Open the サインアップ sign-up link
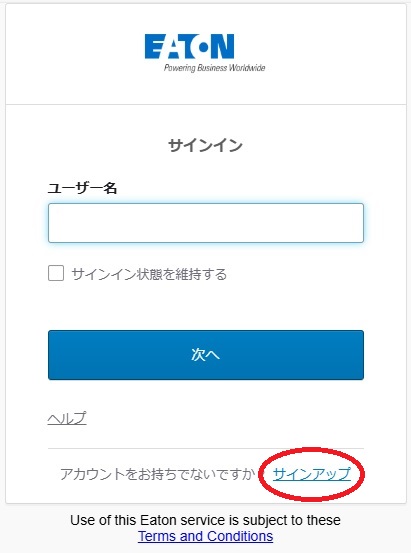Viewport: 411px width, 553px height. pos(312,474)
